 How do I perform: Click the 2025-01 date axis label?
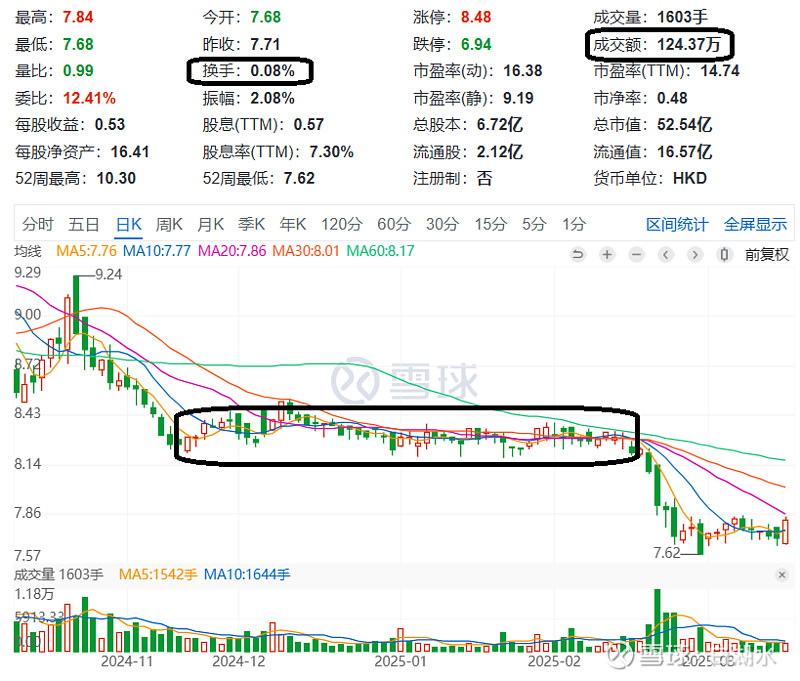click(x=401, y=662)
